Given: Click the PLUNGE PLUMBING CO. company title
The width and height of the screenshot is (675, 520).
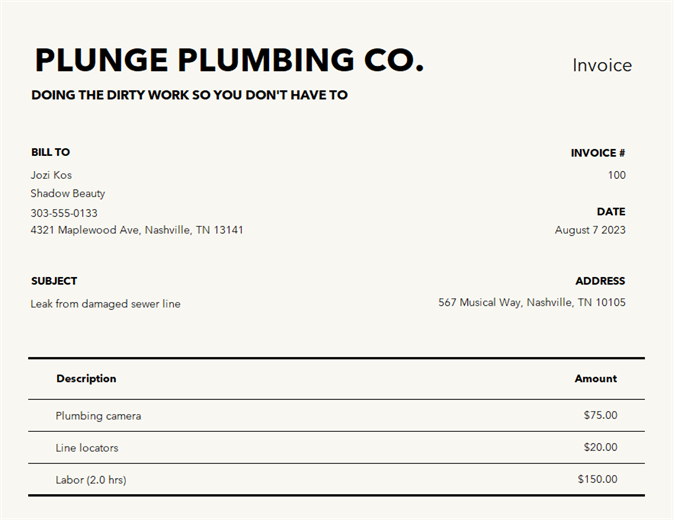Looking at the screenshot, I should click(x=229, y=60).
